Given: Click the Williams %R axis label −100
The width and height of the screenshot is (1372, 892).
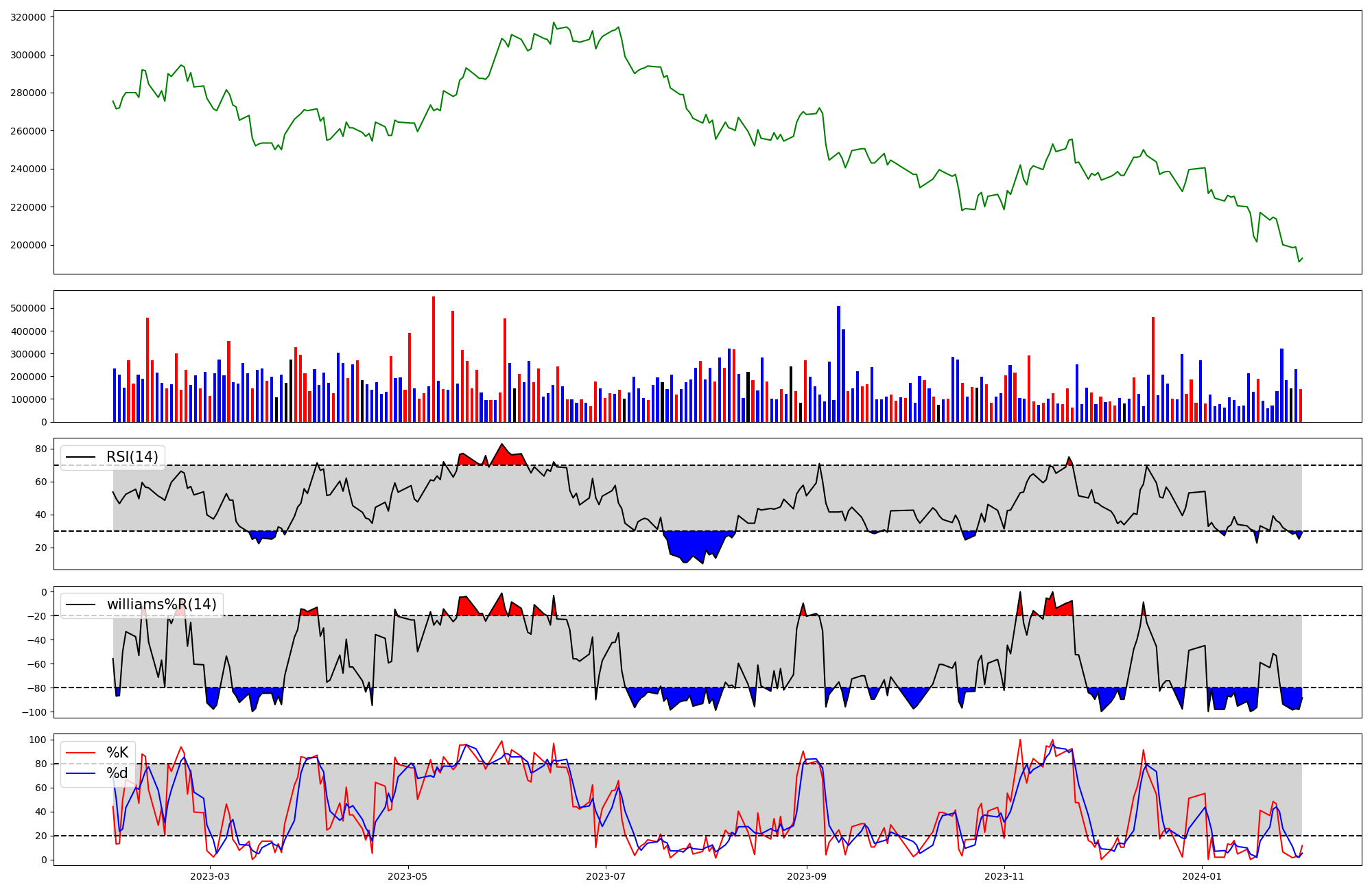Looking at the screenshot, I should click(x=36, y=712).
